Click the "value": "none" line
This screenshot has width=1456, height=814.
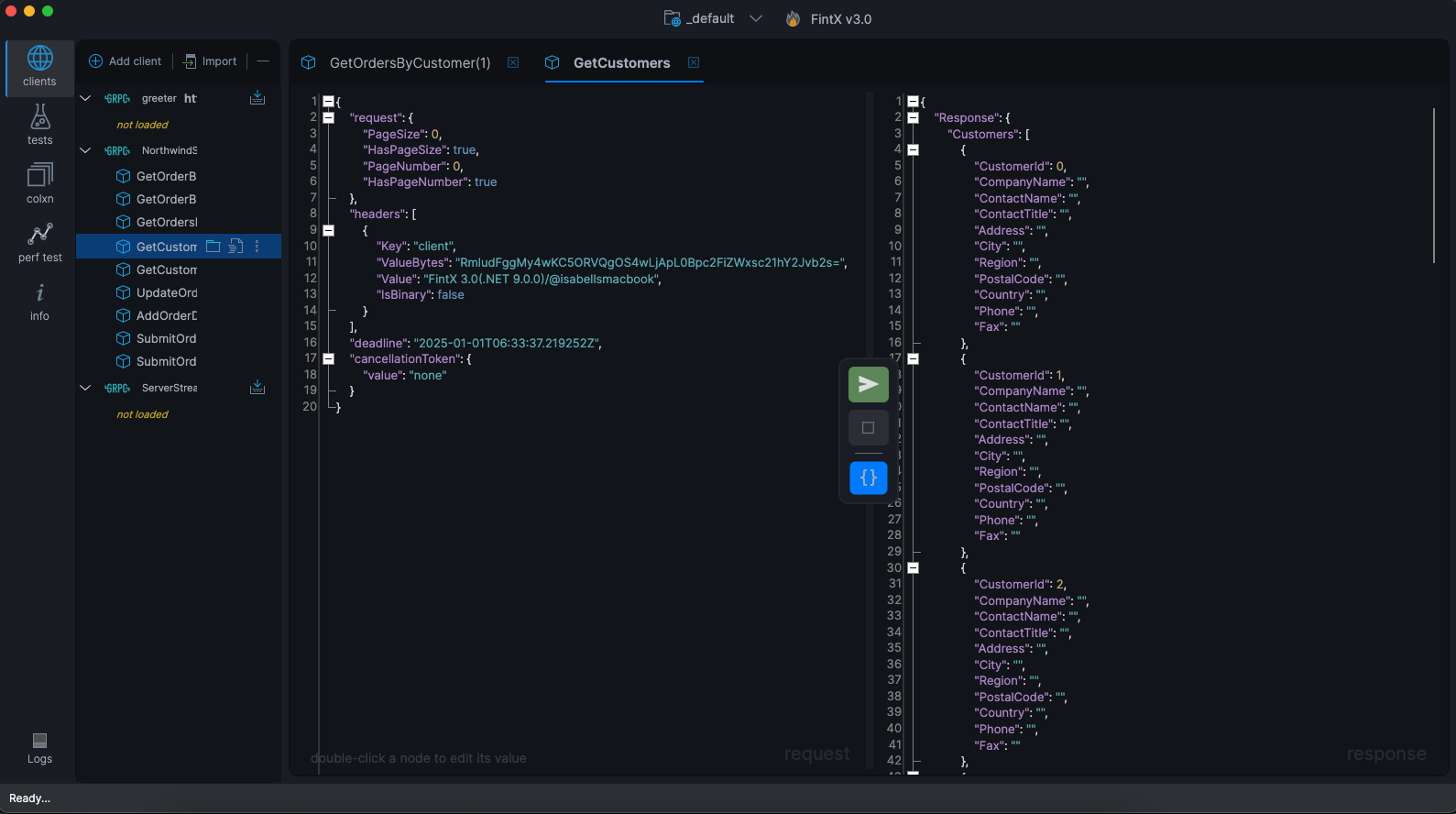coord(405,375)
